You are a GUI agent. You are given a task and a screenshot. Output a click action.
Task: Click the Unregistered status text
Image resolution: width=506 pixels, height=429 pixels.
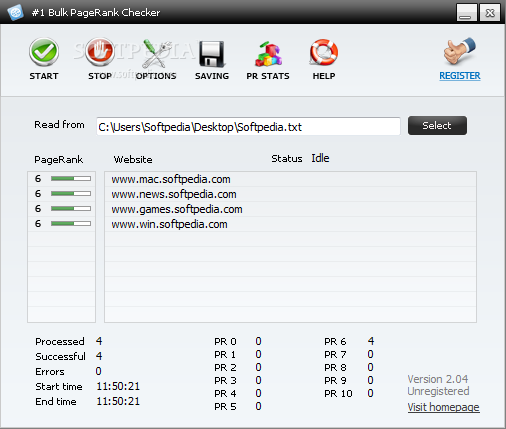click(438, 391)
